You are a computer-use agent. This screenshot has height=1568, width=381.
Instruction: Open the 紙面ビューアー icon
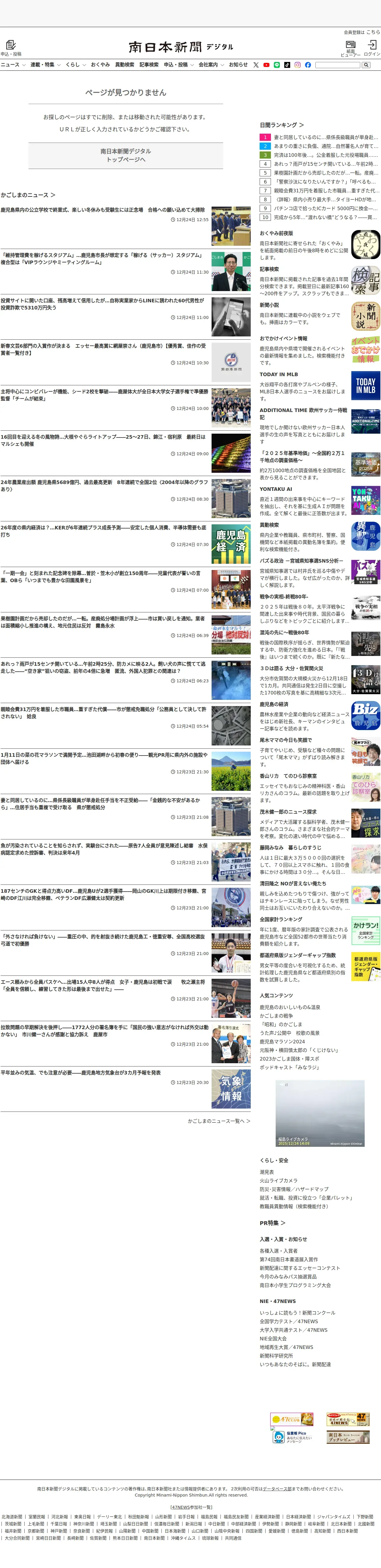(350, 44)
